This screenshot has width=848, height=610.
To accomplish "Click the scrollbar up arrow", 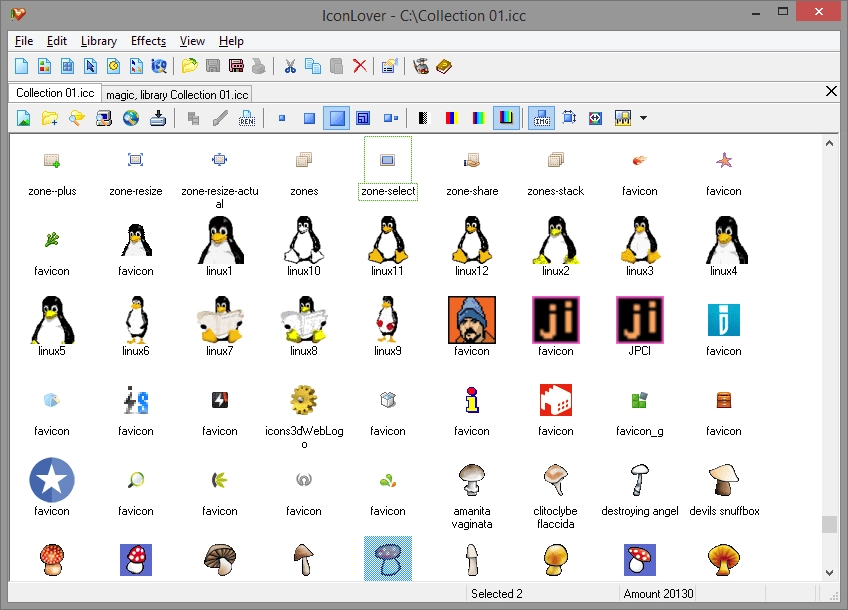I will (x=829, y=143).
